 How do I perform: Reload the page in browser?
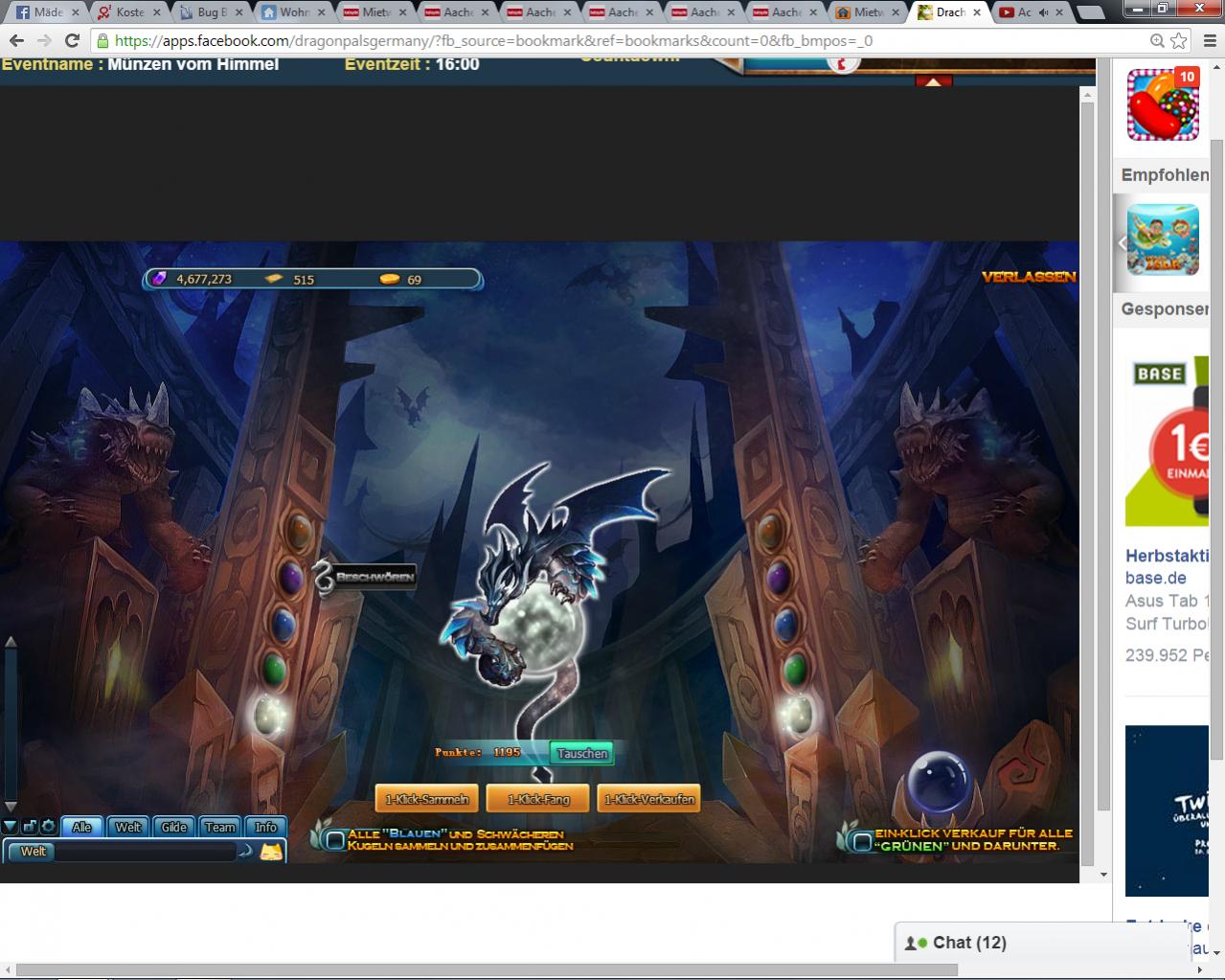tap(72, 41)
